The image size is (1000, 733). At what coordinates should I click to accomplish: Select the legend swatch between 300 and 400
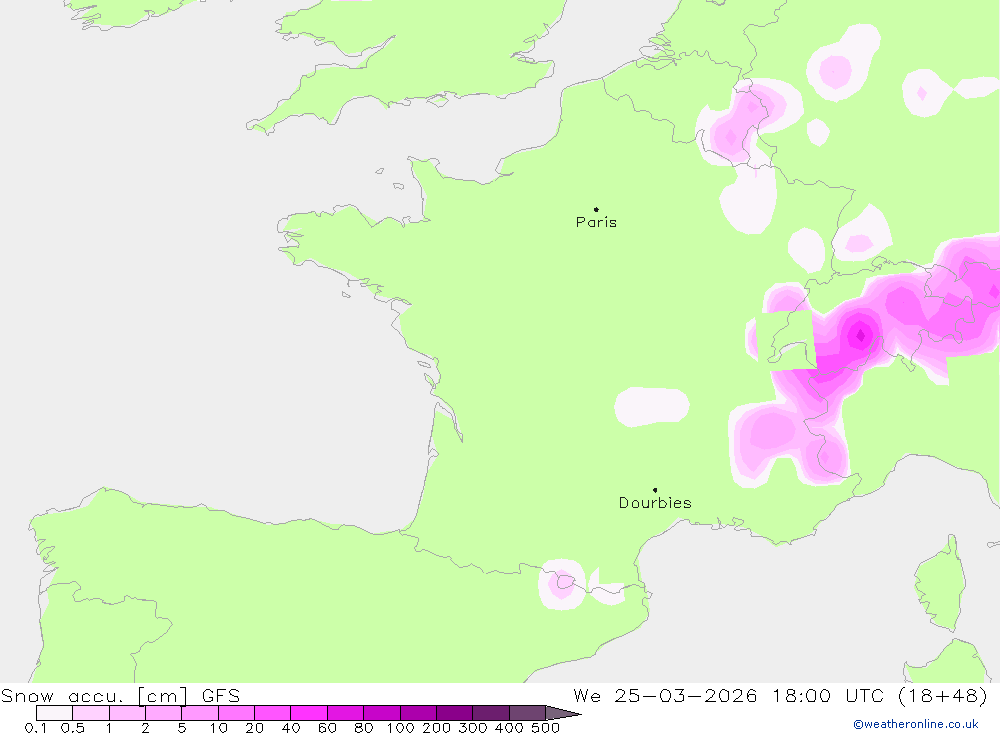point(490,713)
